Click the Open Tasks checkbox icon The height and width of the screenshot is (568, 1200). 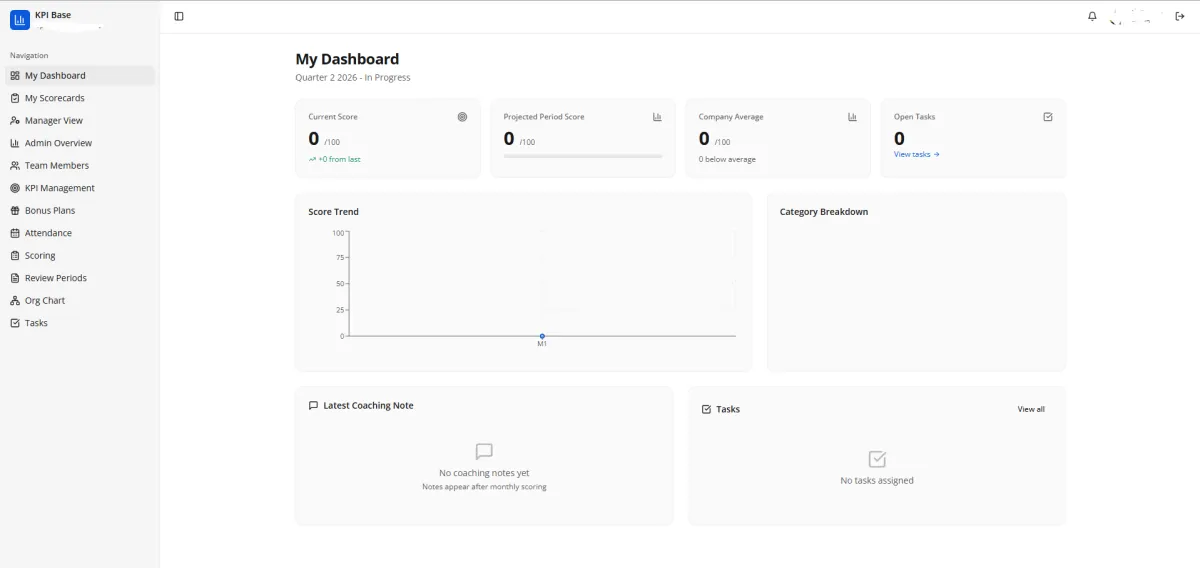pos(1048,117)
